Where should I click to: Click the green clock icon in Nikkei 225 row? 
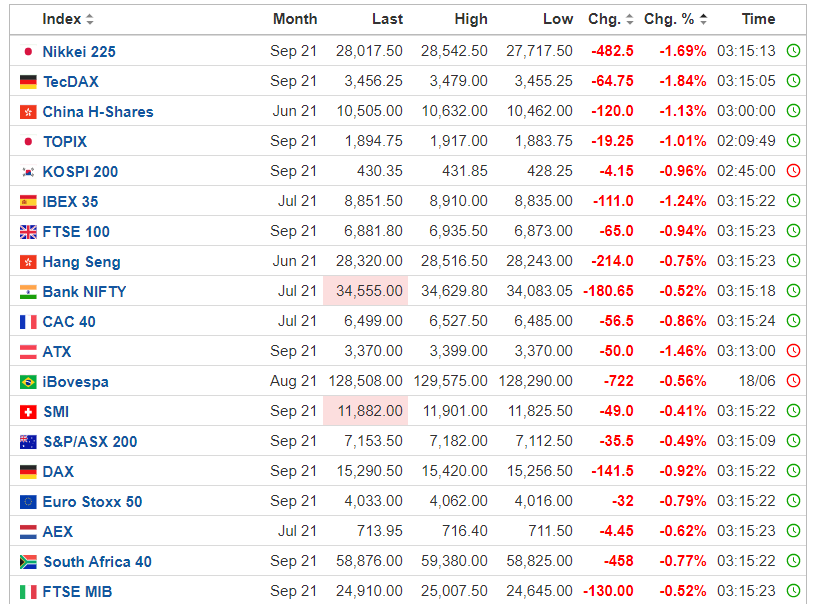(x=793, y=51)
